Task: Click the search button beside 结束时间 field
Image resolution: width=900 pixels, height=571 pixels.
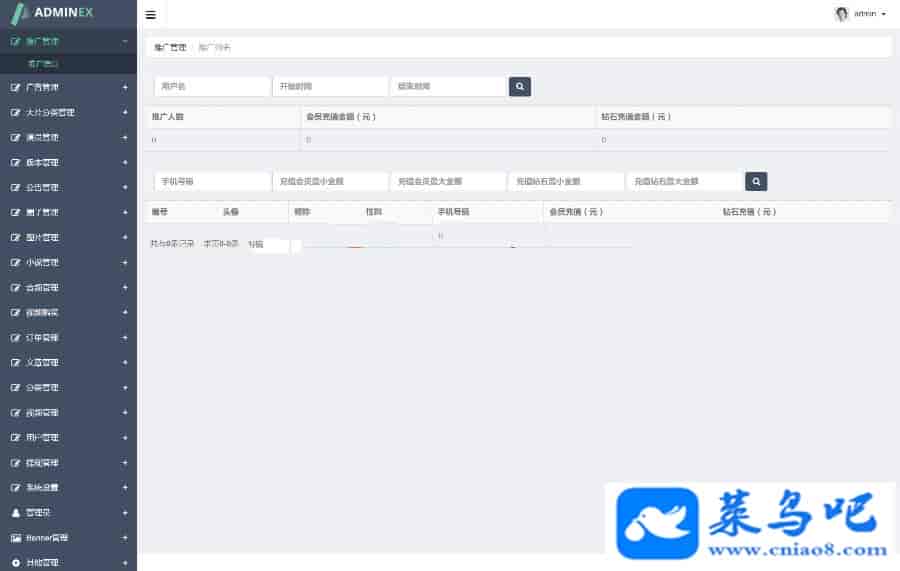Action: pos(519,87)
